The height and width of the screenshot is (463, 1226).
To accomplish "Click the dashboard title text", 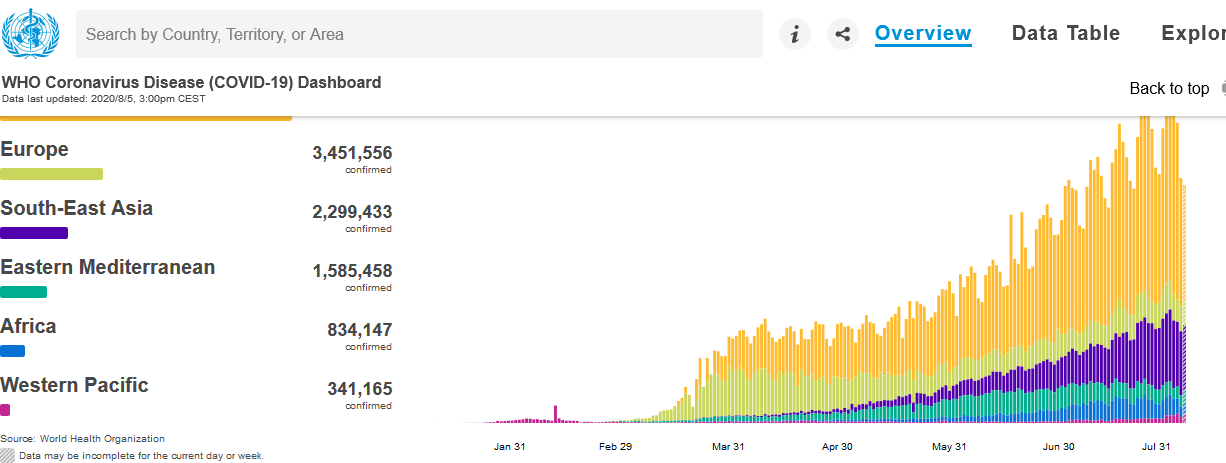I will [x=191, y=82].
